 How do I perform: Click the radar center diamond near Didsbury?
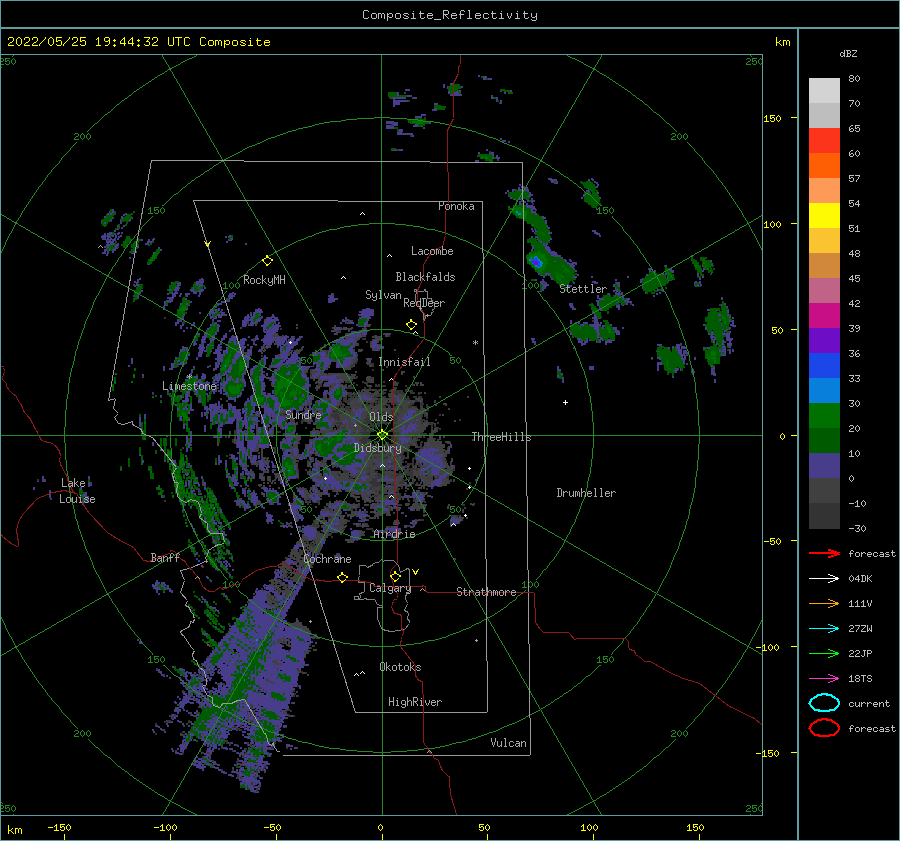pyautogui.click(x=382, y=435)
